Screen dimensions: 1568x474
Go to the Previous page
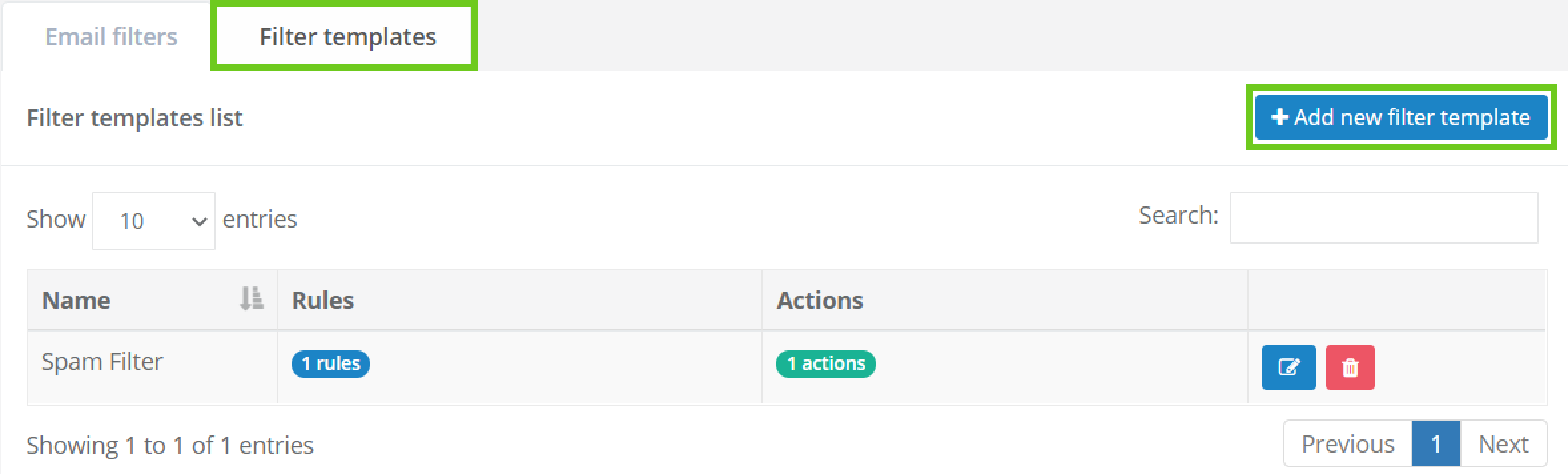[1347, 444]
